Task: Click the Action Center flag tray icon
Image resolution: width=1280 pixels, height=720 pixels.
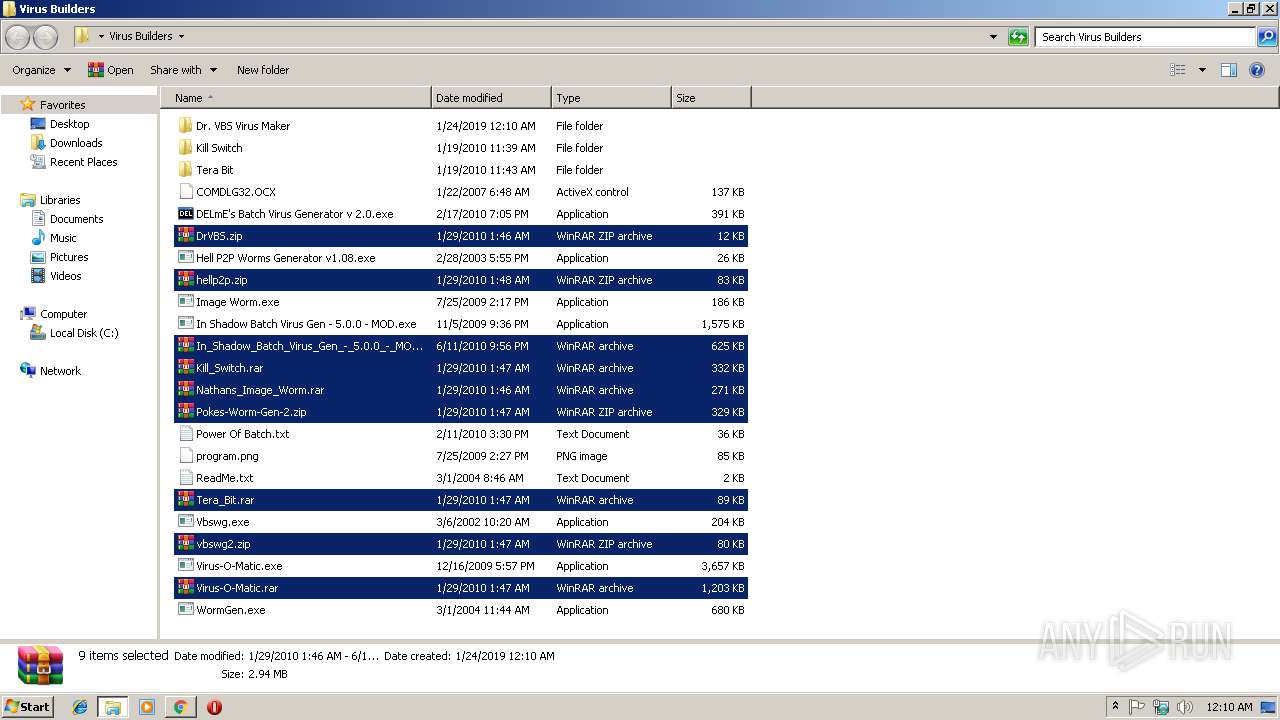Action: tap(1137, 707)
